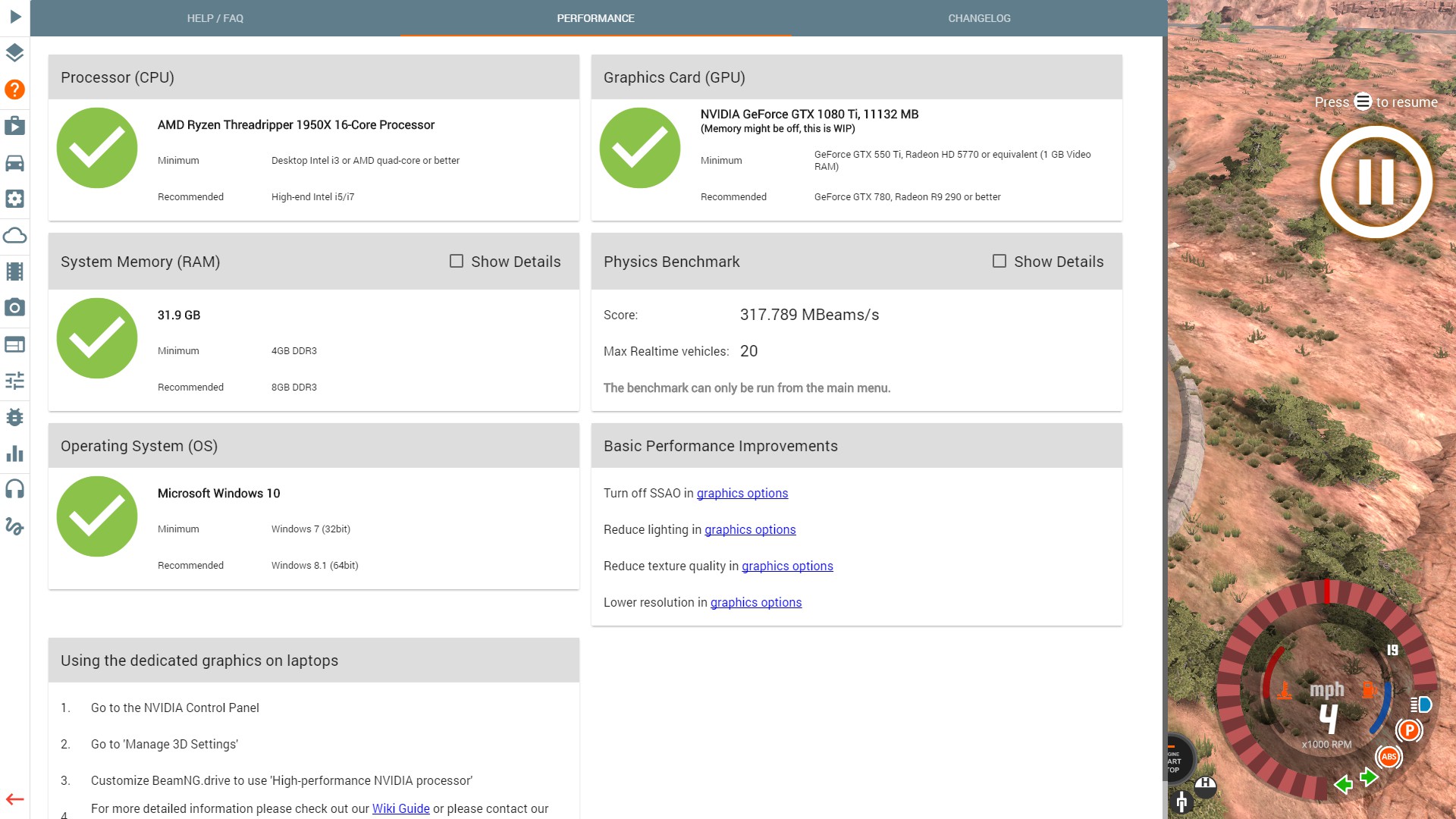This screenshot has width=1456, height=819.
Task: Click the large pause button to resume game
Action: 1376,182
